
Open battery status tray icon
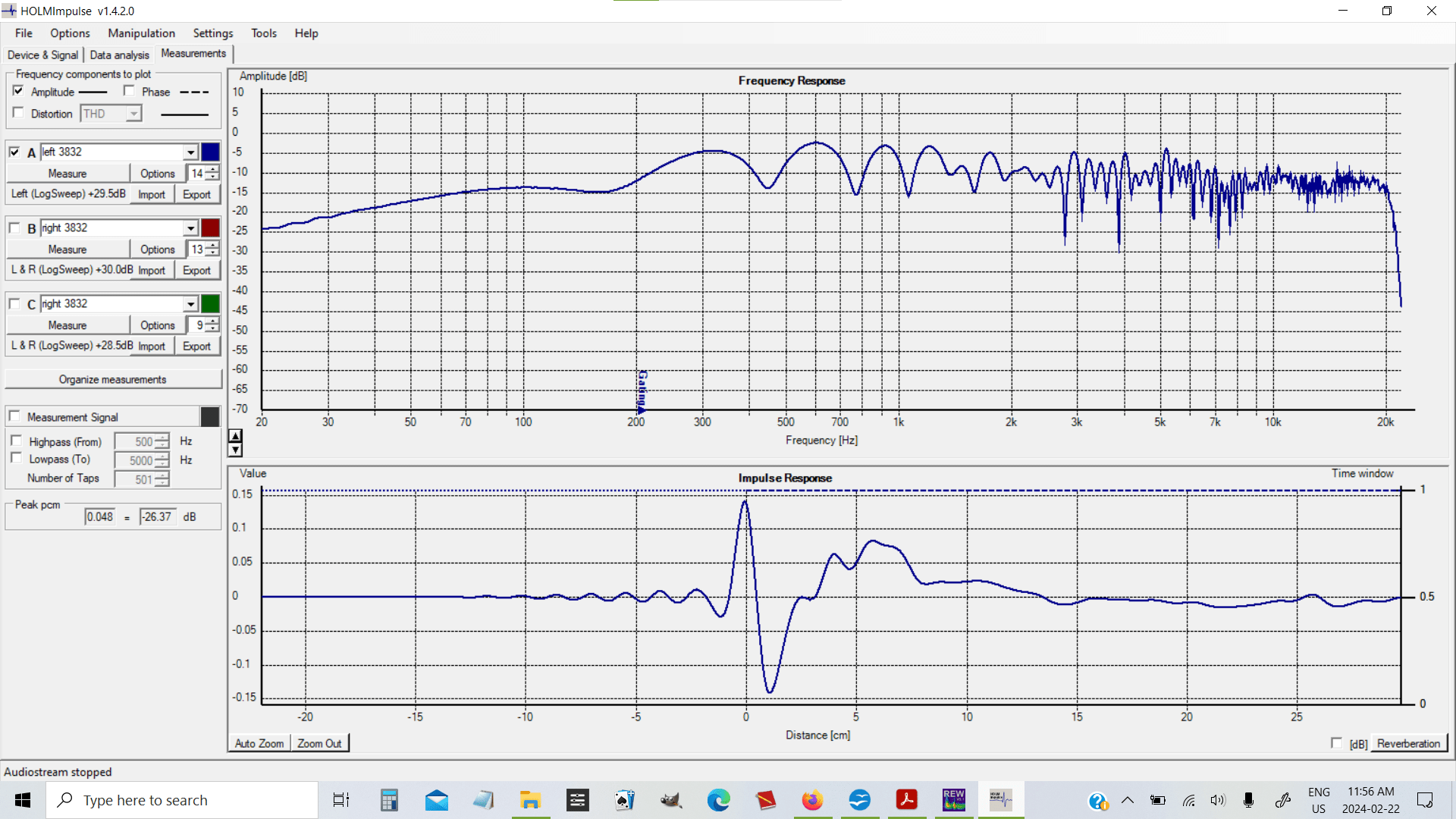tap(1158, 800)
